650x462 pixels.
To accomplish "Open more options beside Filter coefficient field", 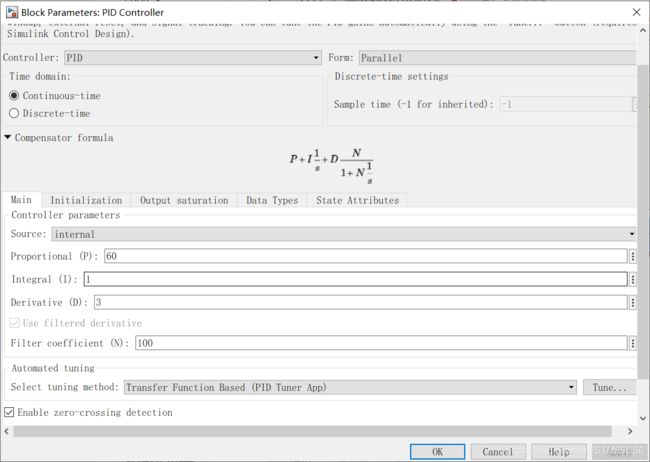I will 633,343.
